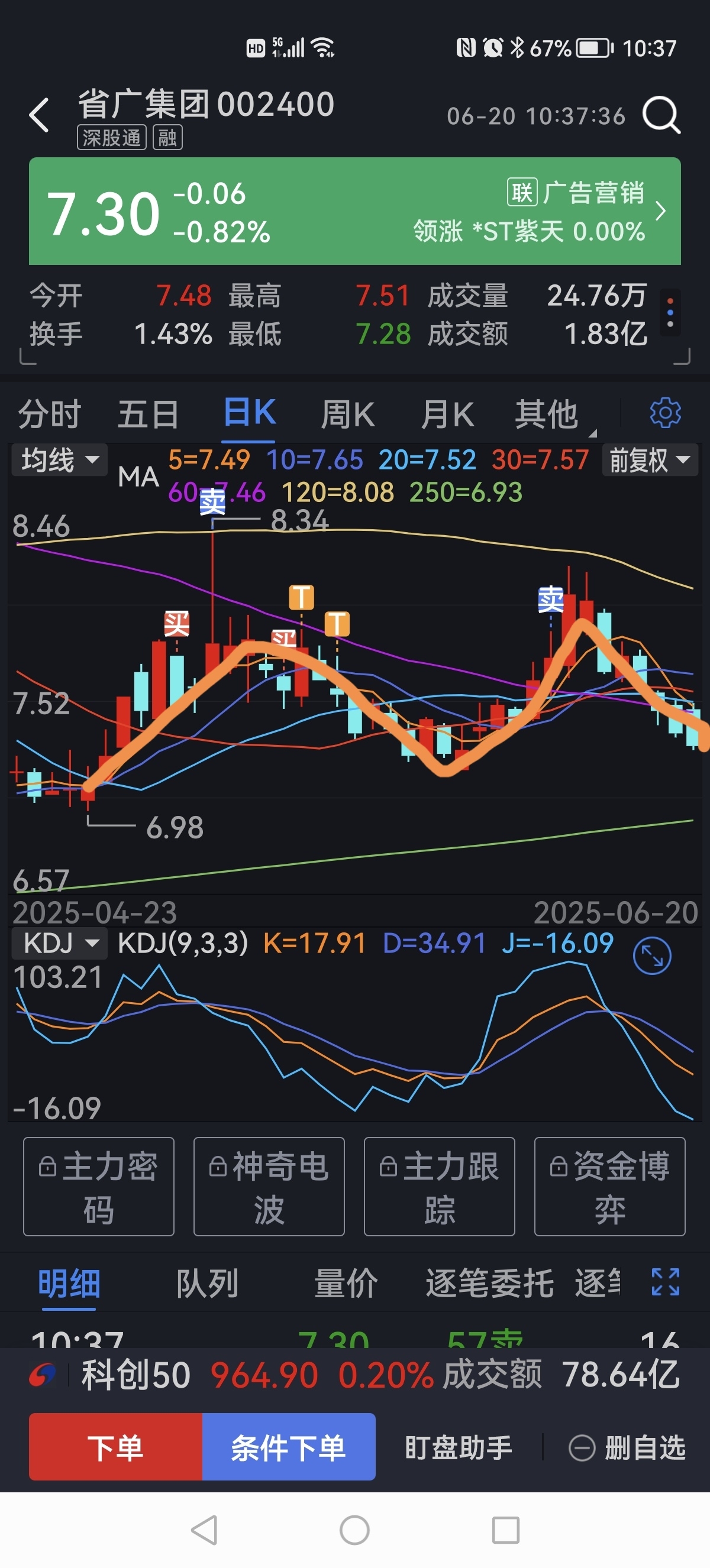Select the 明细 tab
This screenshot has width=710, height=1568.
[x=69, y=1283]
